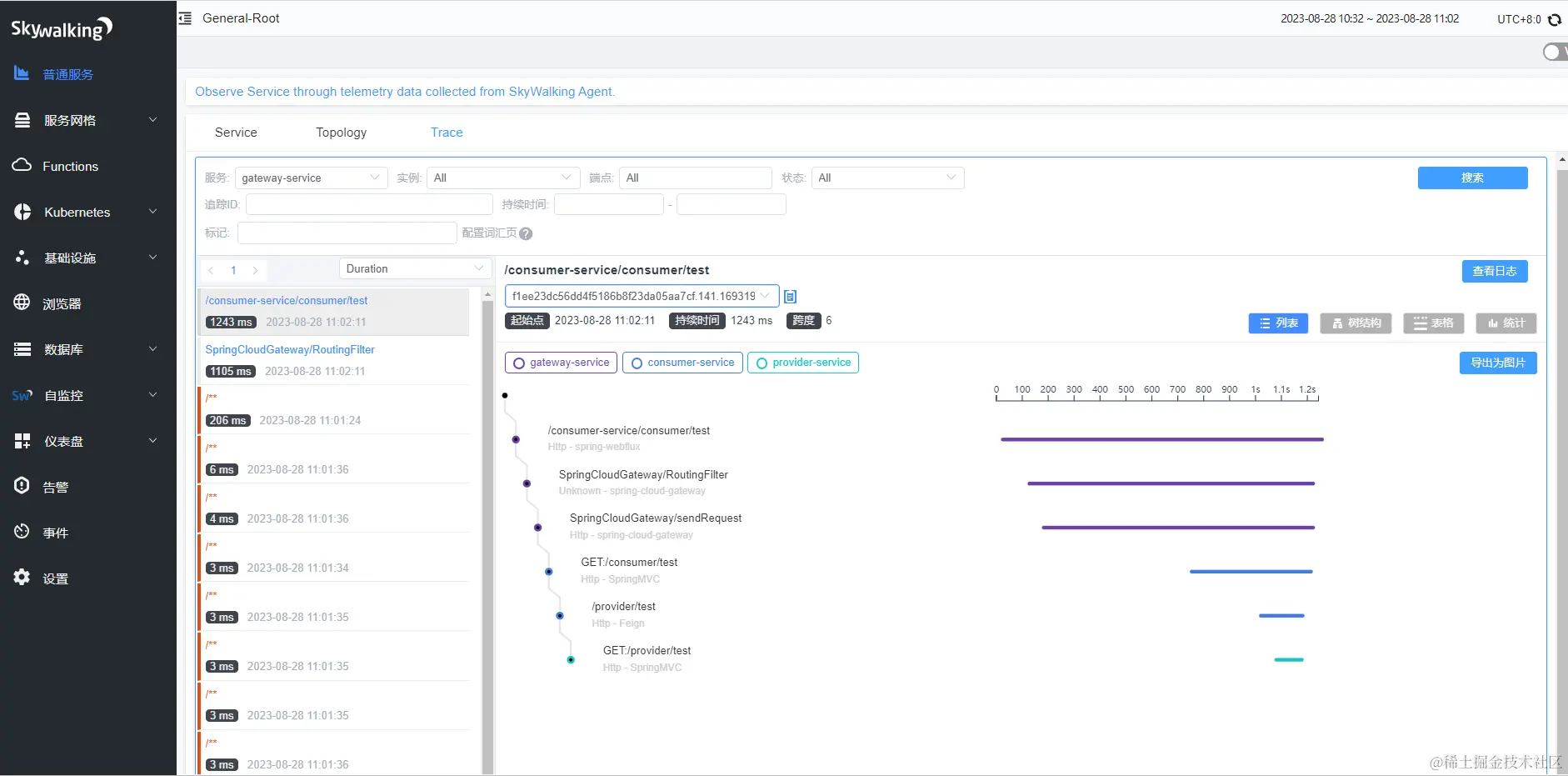
Task: Toggle gateway-service legend filter
Action: (561, 363)
